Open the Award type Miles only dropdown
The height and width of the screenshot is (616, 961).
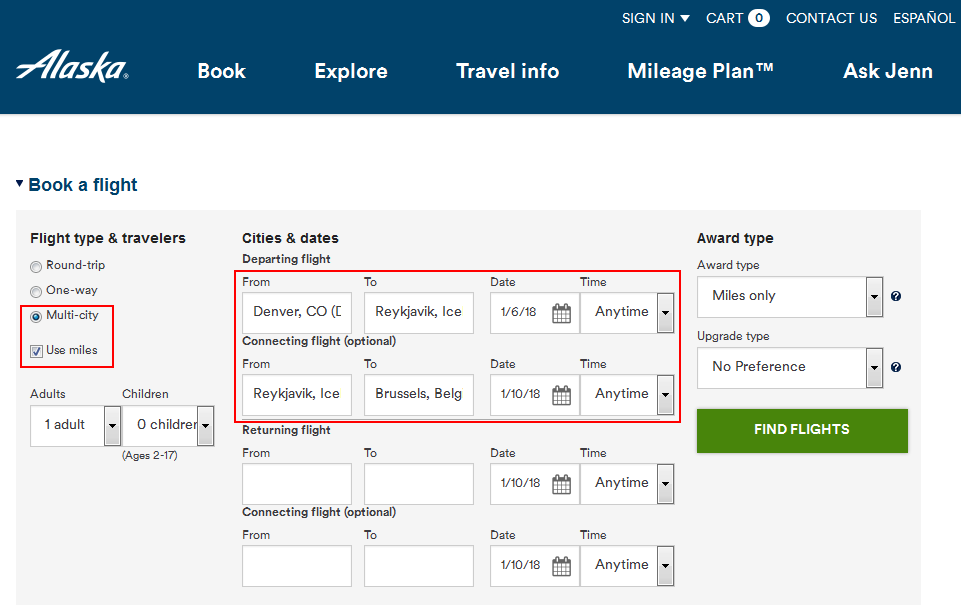[x=790, y=297]
